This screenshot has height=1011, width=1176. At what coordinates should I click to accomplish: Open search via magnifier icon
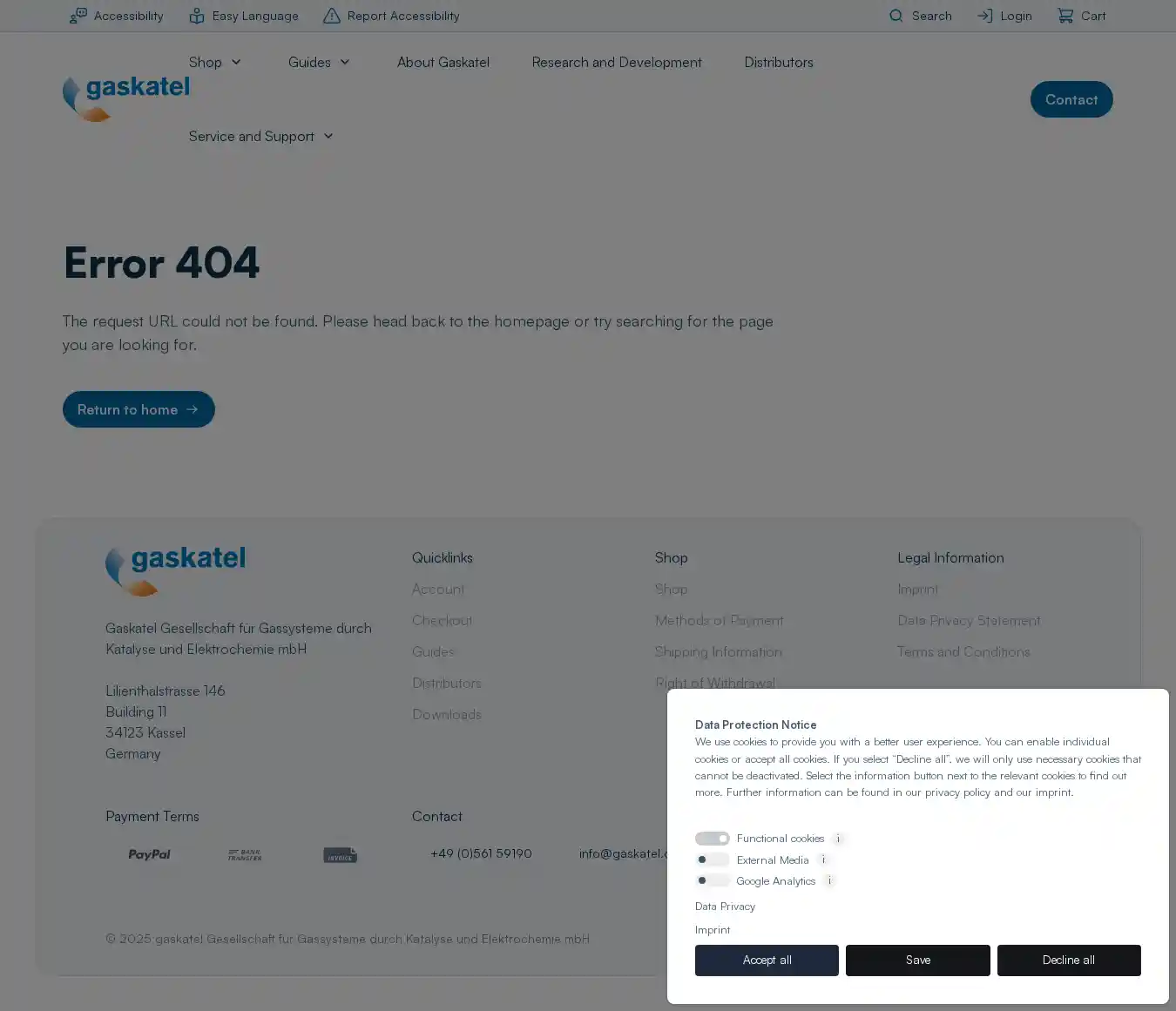click(896, 16)
